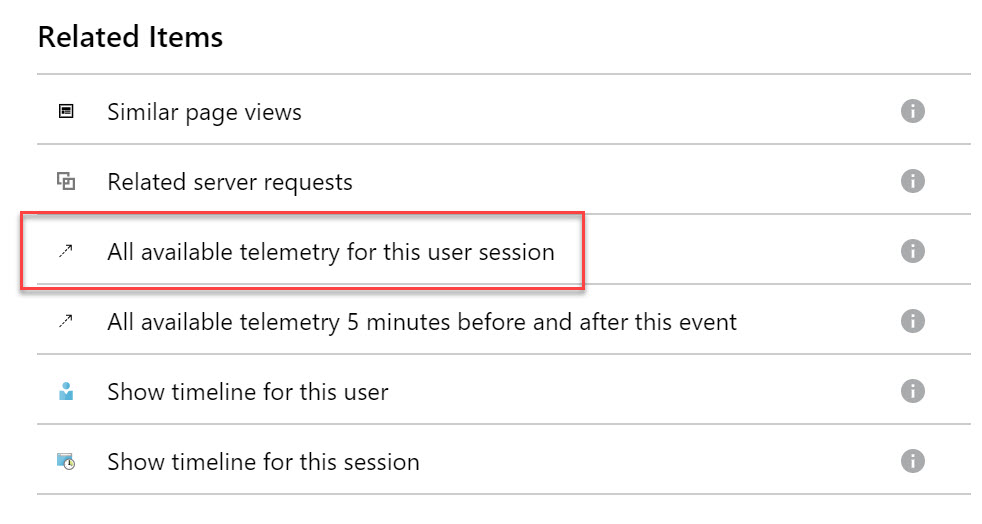Show info for Related server requests
The width and height of the screenshot is (982, 524).
(912, 181)
